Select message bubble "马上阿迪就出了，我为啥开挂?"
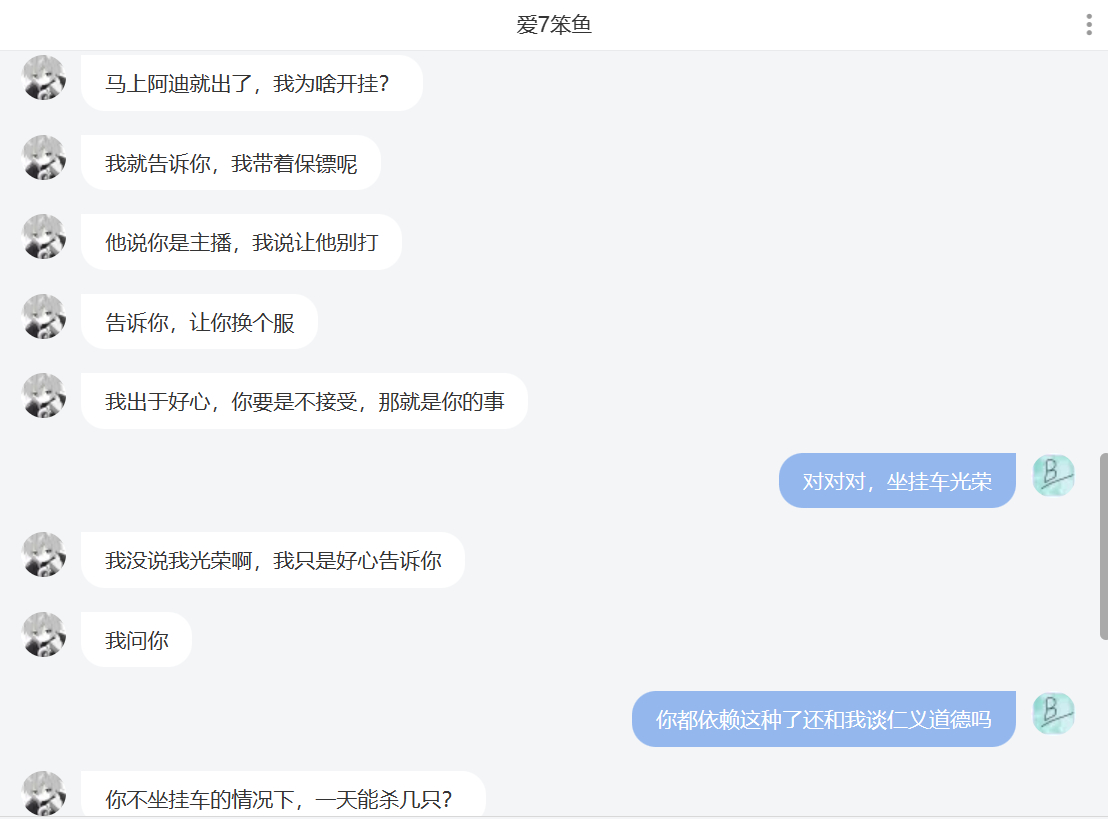The width and height of the screenshot is (1108, 819). (252, 83)
